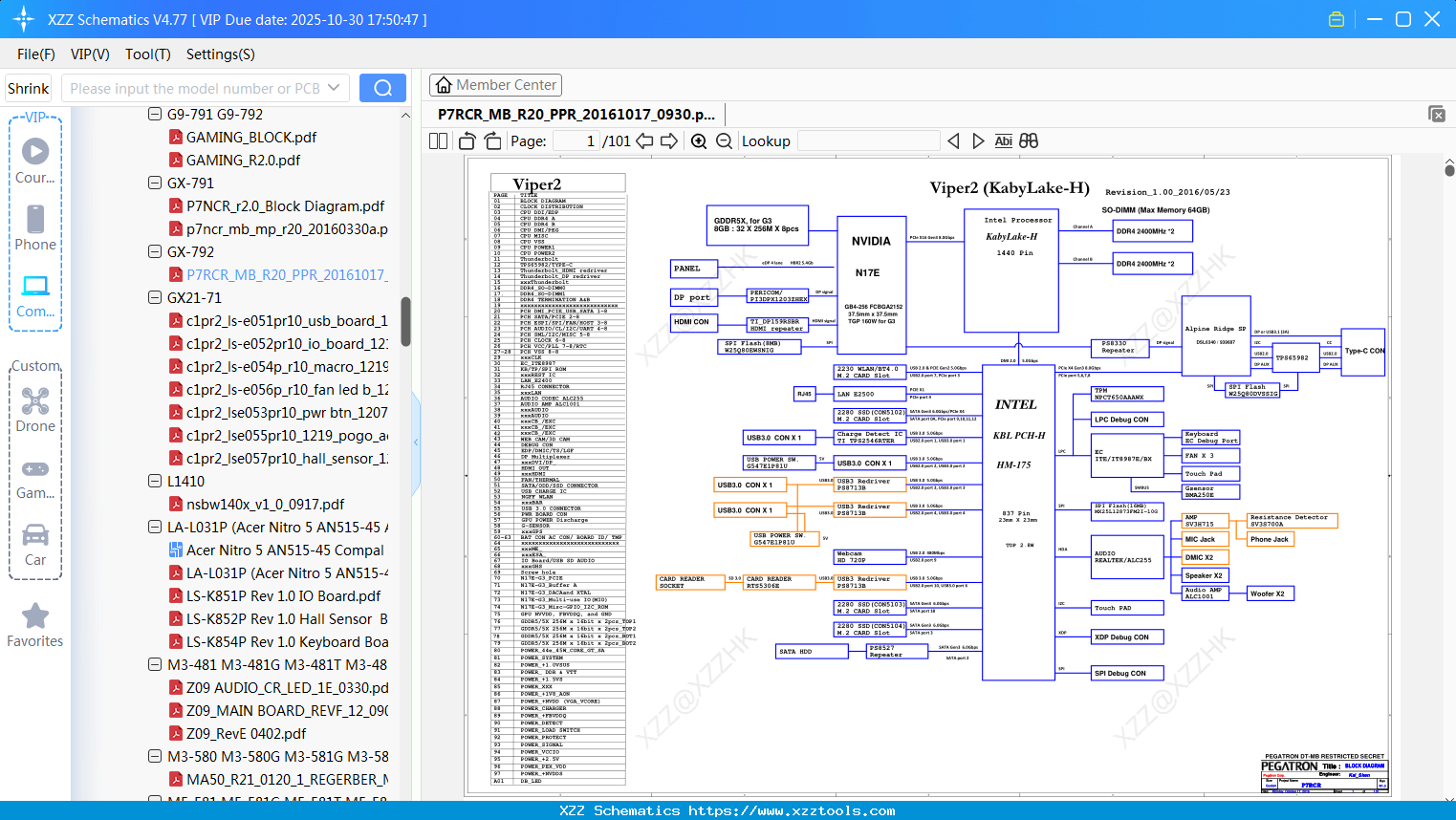The width and height of the screenshot is (1456, 820).
Task: Collapse the L1410 folder
Action: point(155,481)
